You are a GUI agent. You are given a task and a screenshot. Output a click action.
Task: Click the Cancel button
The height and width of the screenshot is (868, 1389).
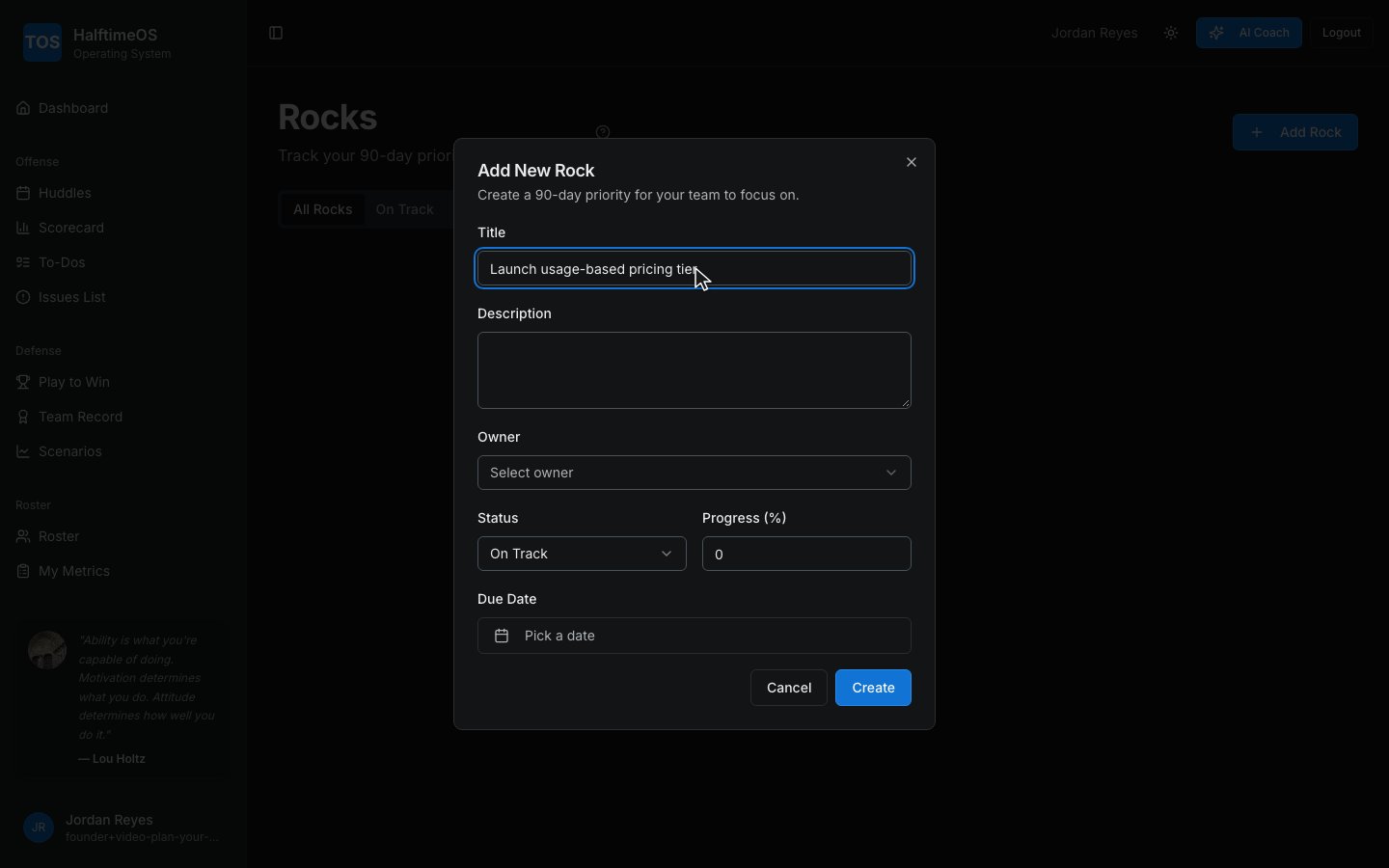click(x=789, y=688)
